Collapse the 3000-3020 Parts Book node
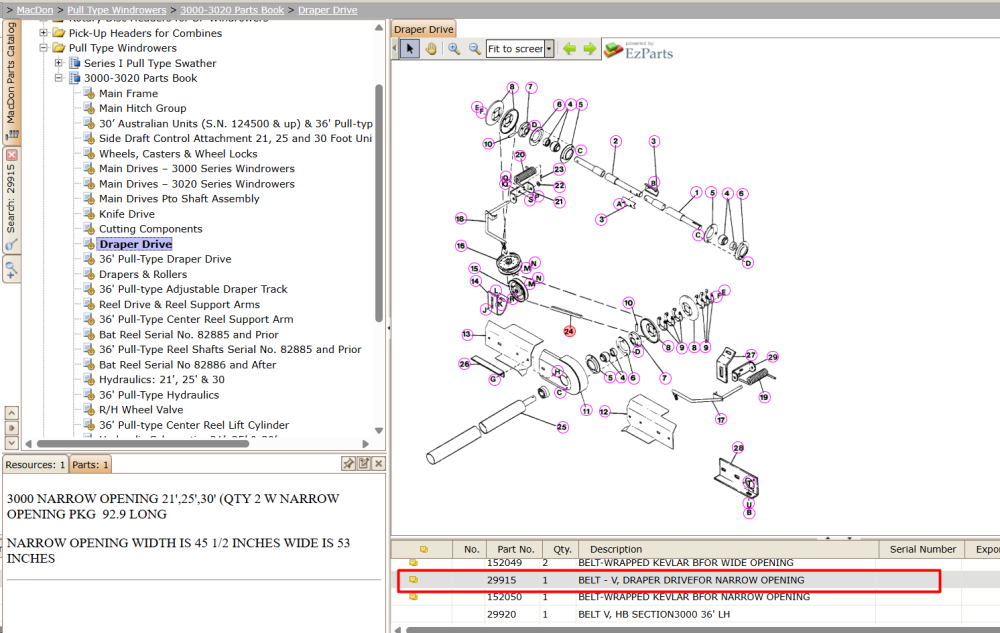Image resolution: width=1000 pixels, height=633 pixels. point(59,78)
